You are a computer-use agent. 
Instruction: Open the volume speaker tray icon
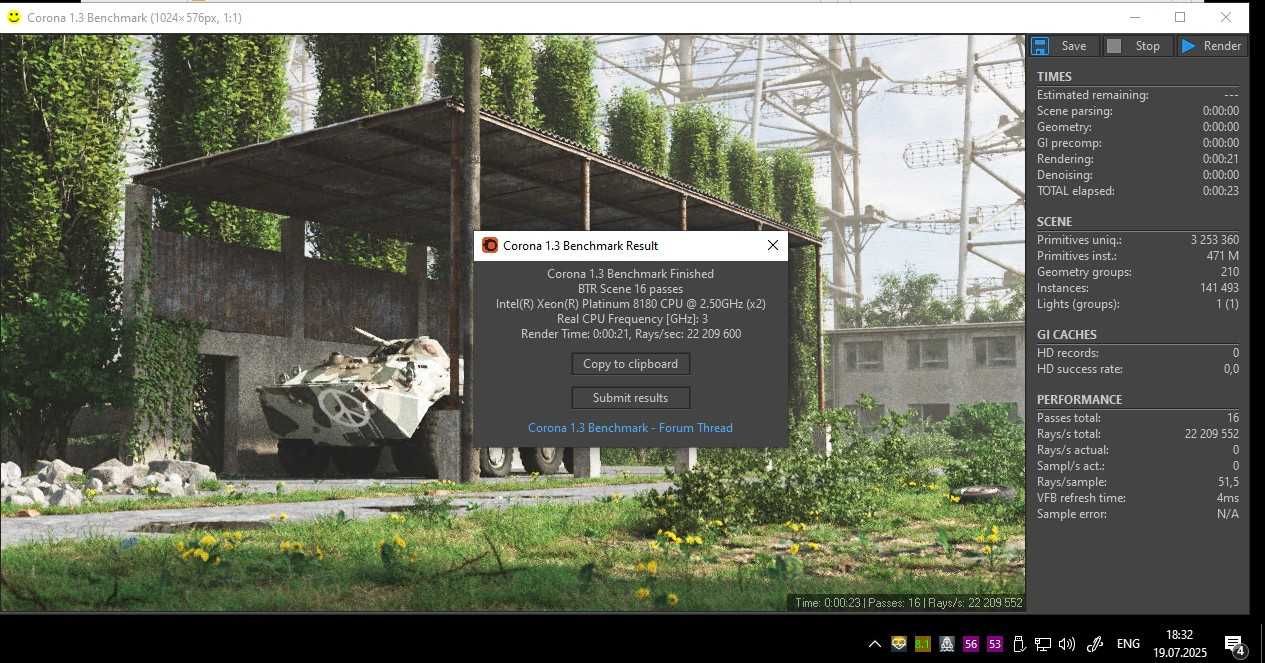click(1067, 644)
